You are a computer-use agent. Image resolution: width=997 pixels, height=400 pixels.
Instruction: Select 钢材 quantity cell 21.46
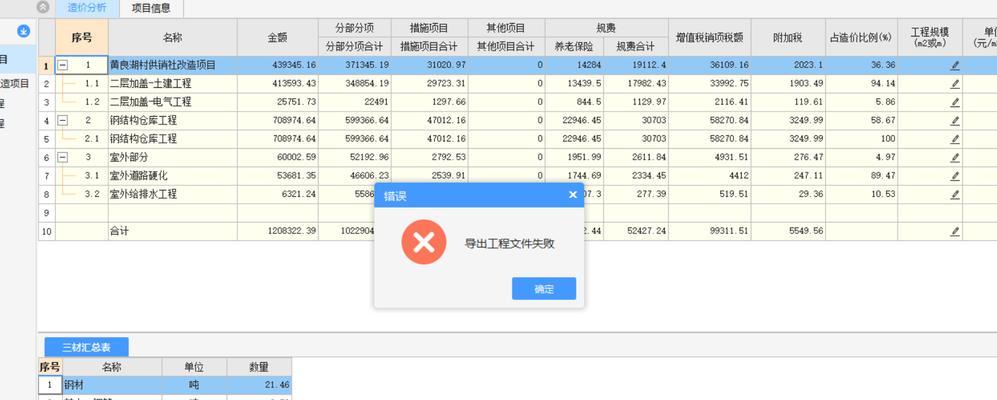tap(259, 385)
